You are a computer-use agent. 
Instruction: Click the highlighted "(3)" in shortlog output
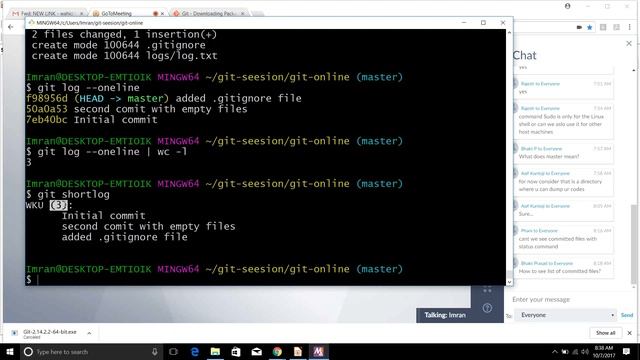58,205
